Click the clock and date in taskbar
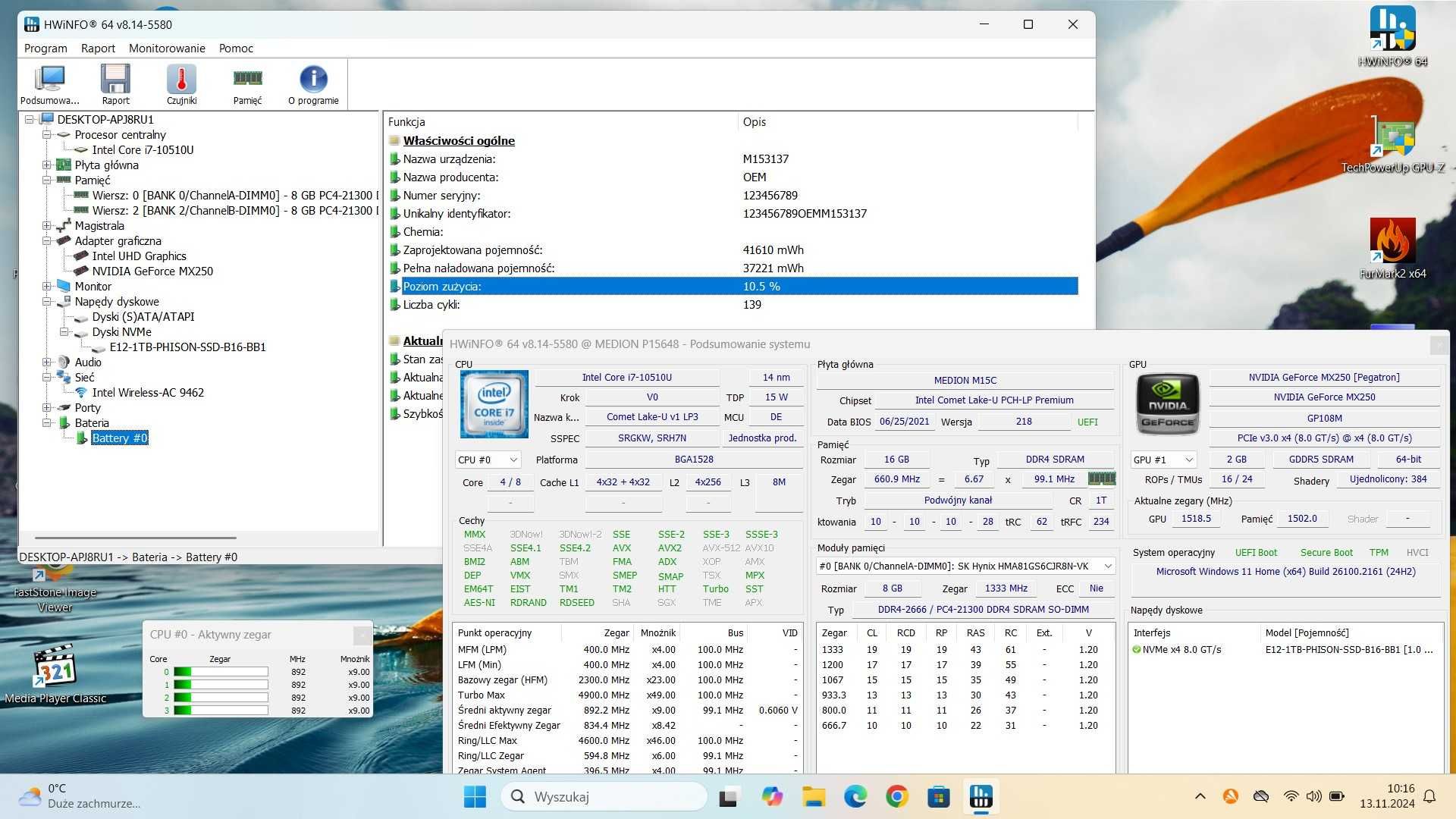This screenshot has height=819, width=1456. (1387, 796)
